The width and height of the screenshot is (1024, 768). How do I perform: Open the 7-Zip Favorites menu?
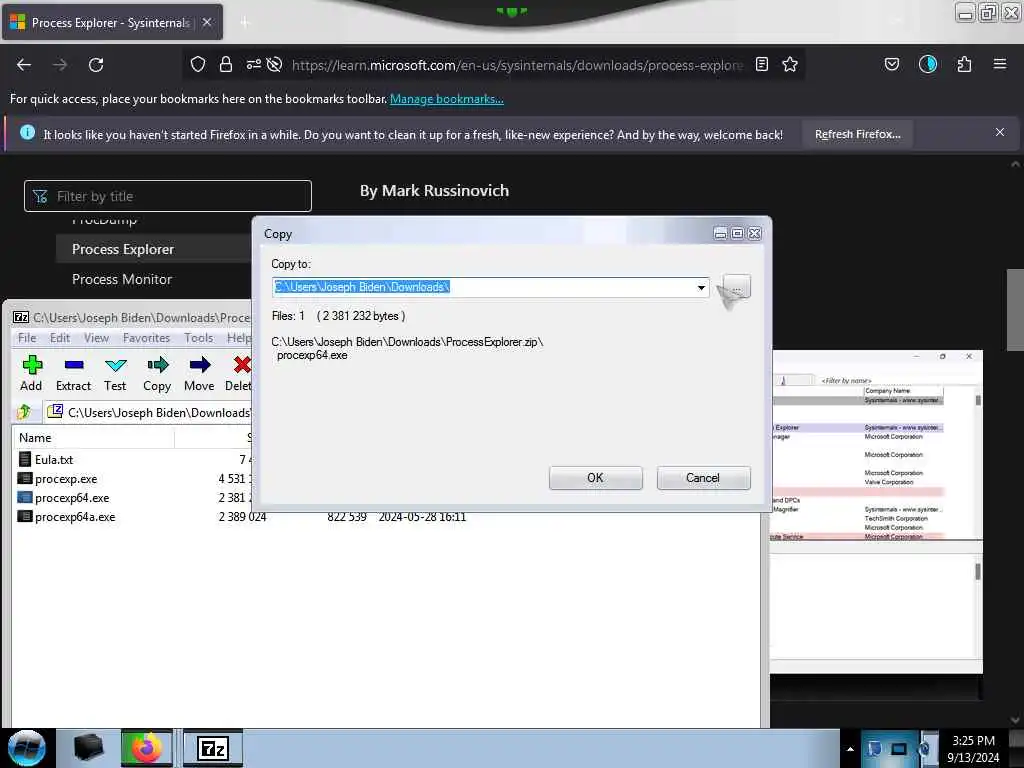coord(146,338)
